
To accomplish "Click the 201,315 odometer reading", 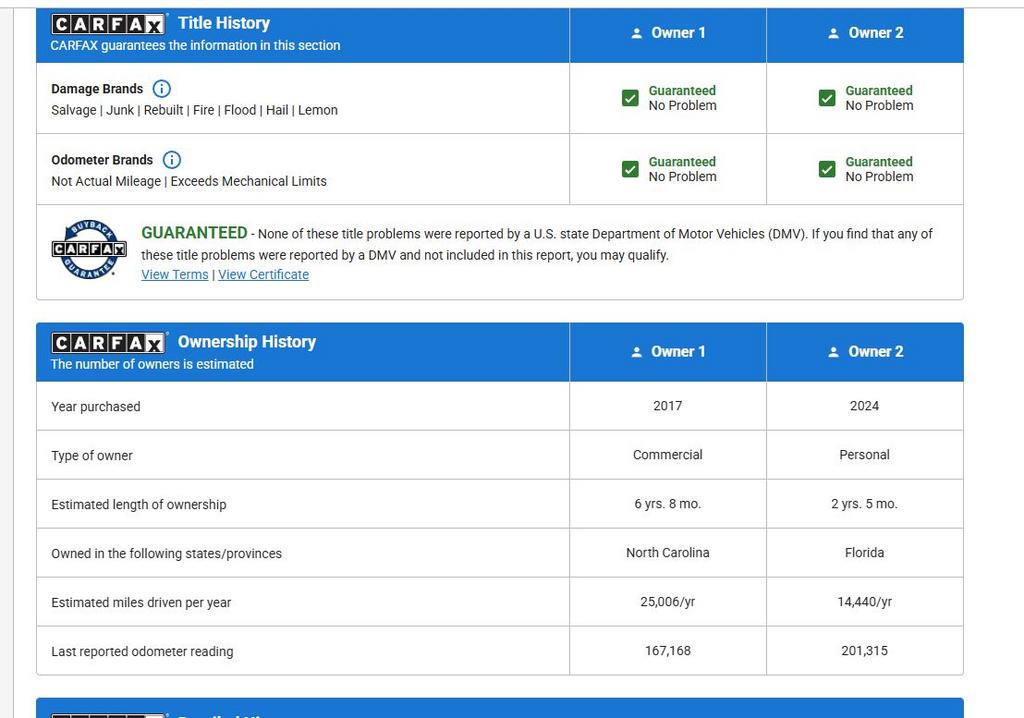I will [864, 651].
